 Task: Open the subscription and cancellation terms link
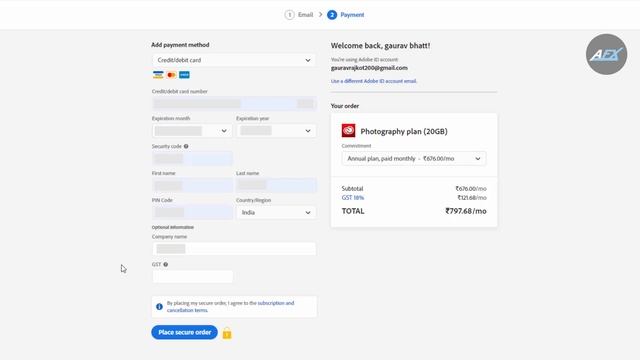[231, 307]
